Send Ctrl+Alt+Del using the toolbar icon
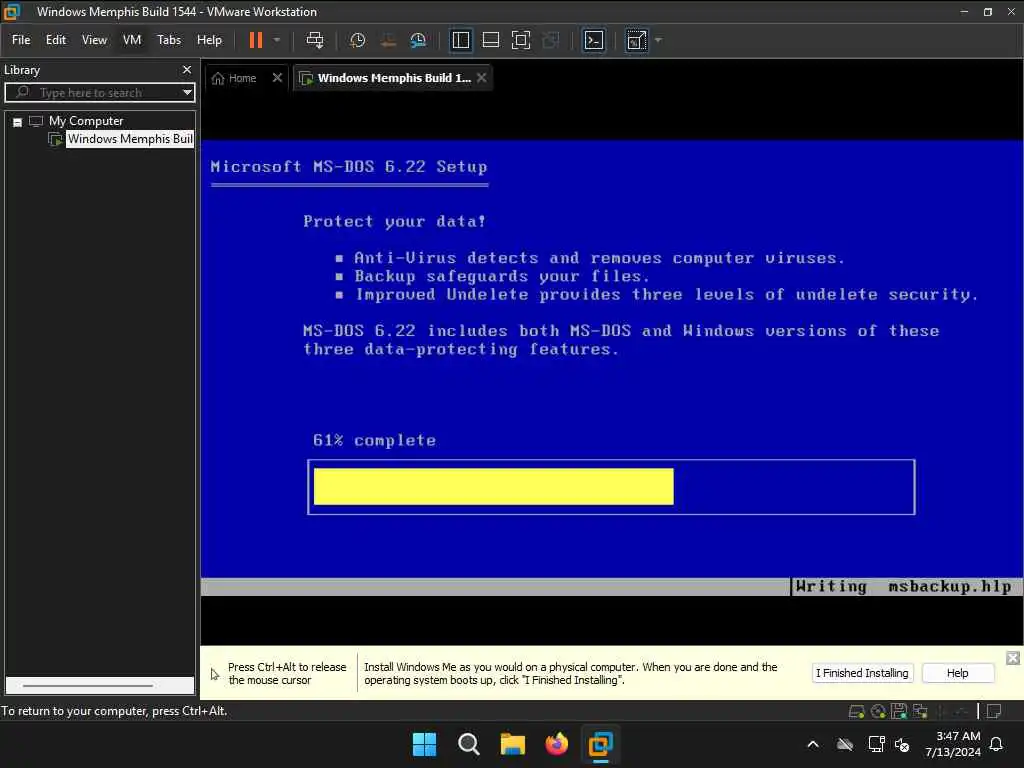1024x768 pixels. 315,40
